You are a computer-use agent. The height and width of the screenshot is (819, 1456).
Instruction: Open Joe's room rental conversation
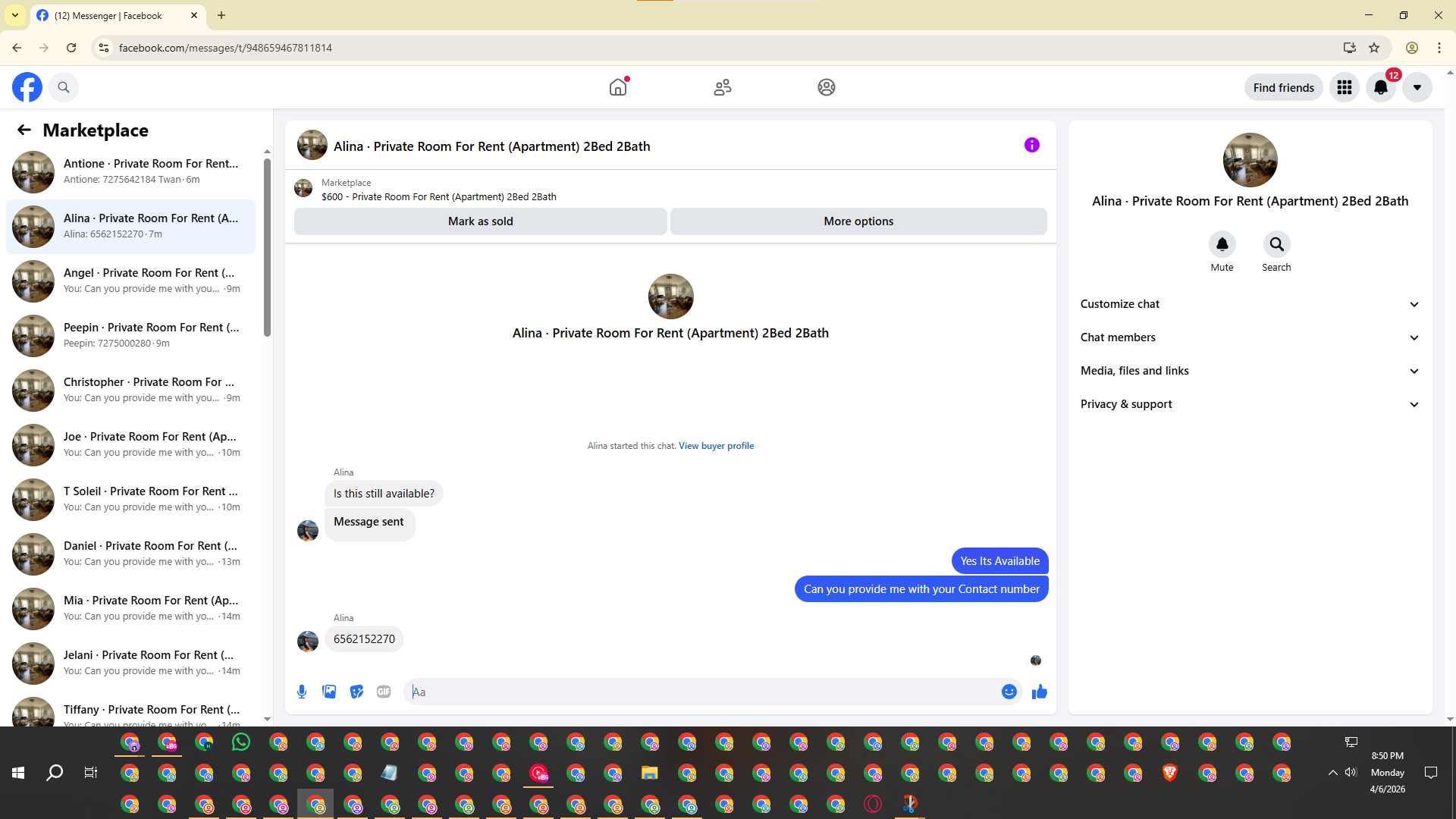(131, 445)
